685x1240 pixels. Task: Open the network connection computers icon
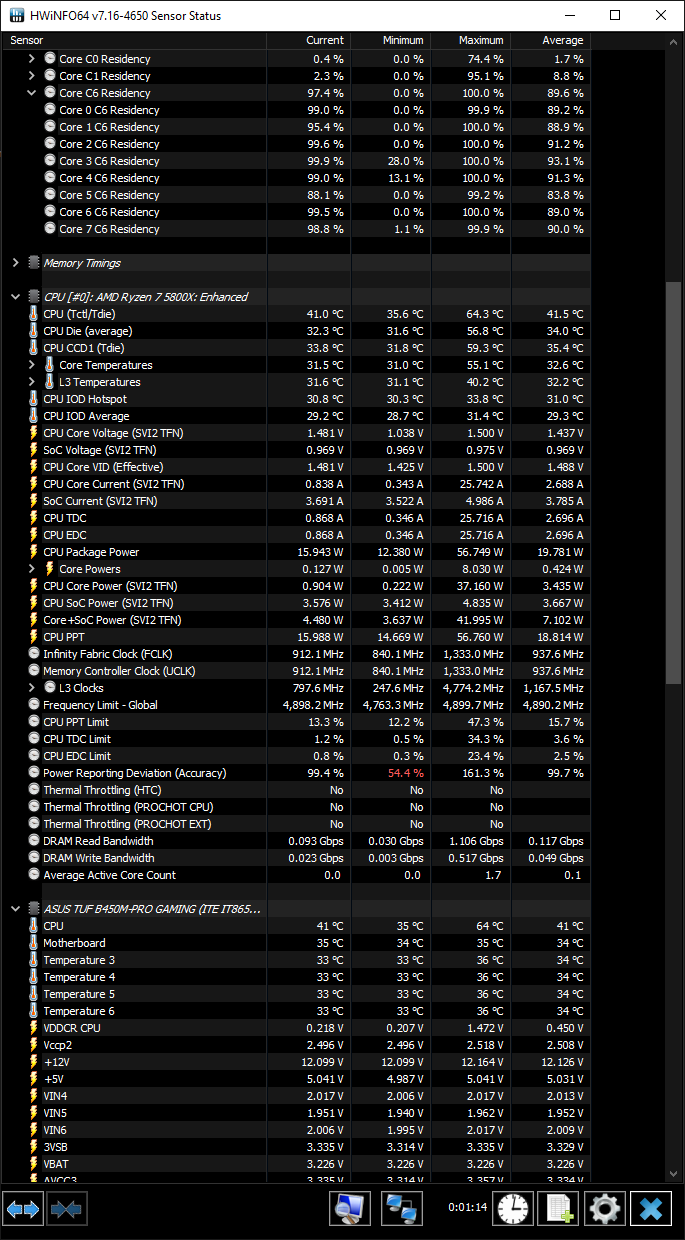click(x=403, y=1209)
